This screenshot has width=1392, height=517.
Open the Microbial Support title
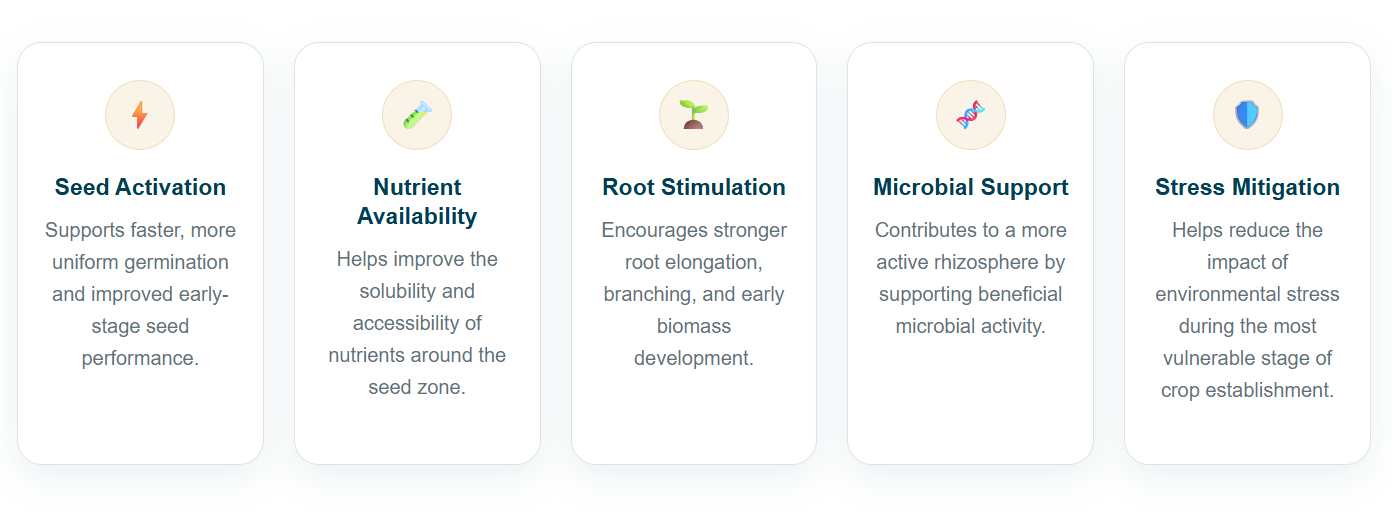(x=970, y=187)
